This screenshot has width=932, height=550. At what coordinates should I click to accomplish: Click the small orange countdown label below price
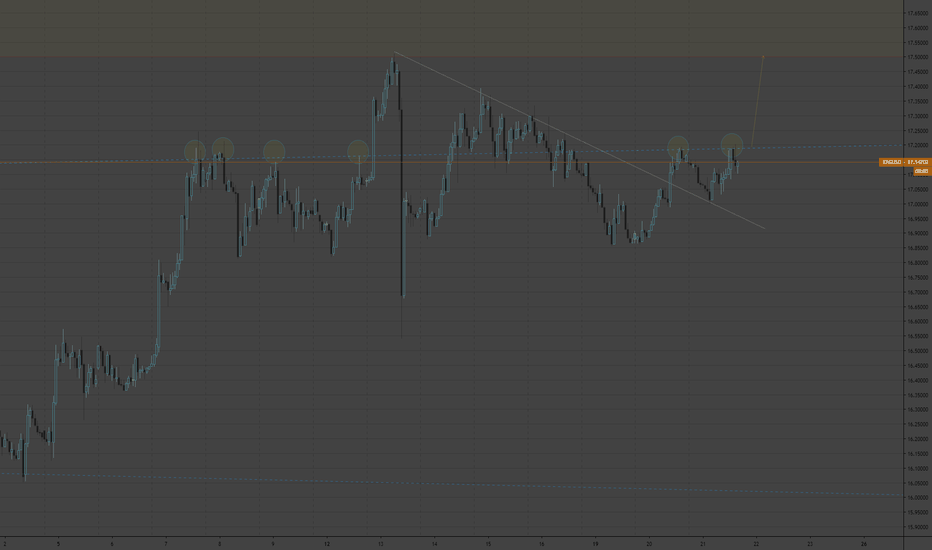(x=921, y=171)
